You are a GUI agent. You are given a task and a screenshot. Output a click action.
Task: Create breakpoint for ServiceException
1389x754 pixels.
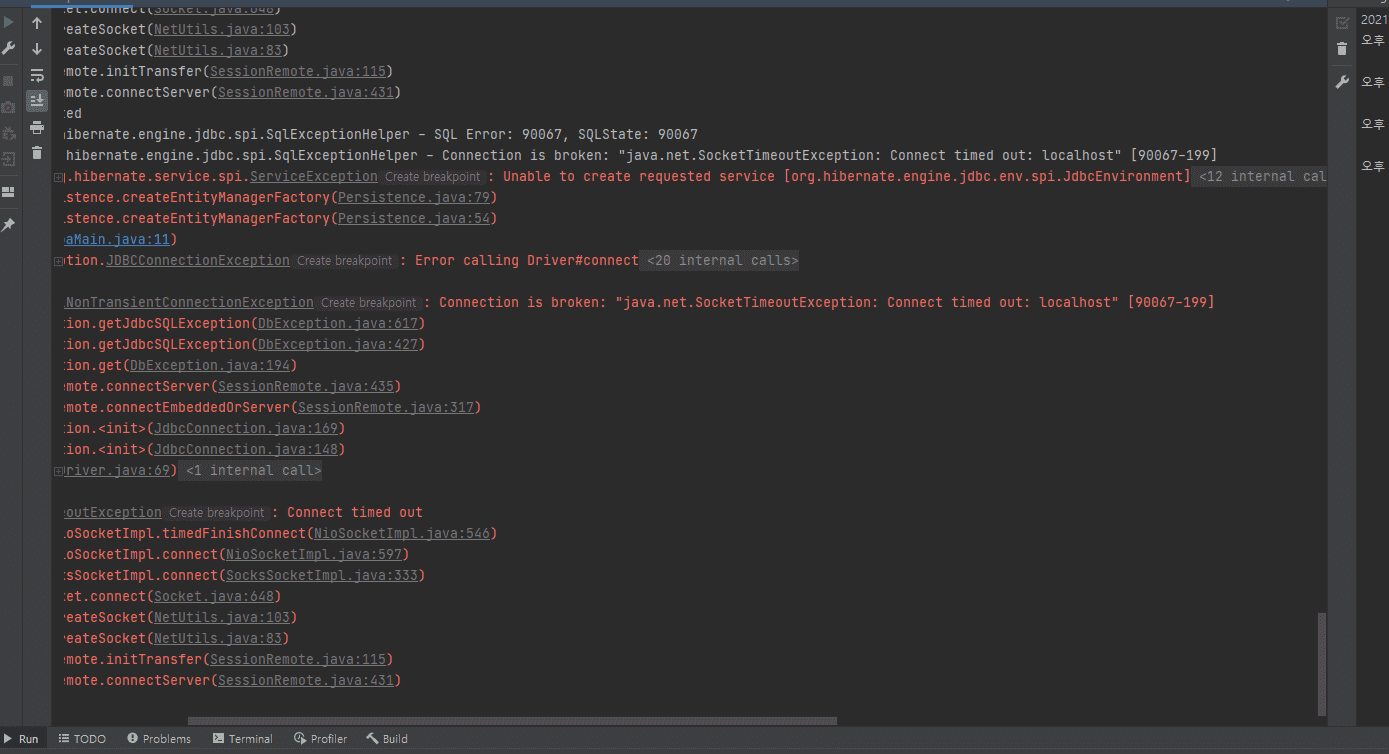[x=433, y=177]
